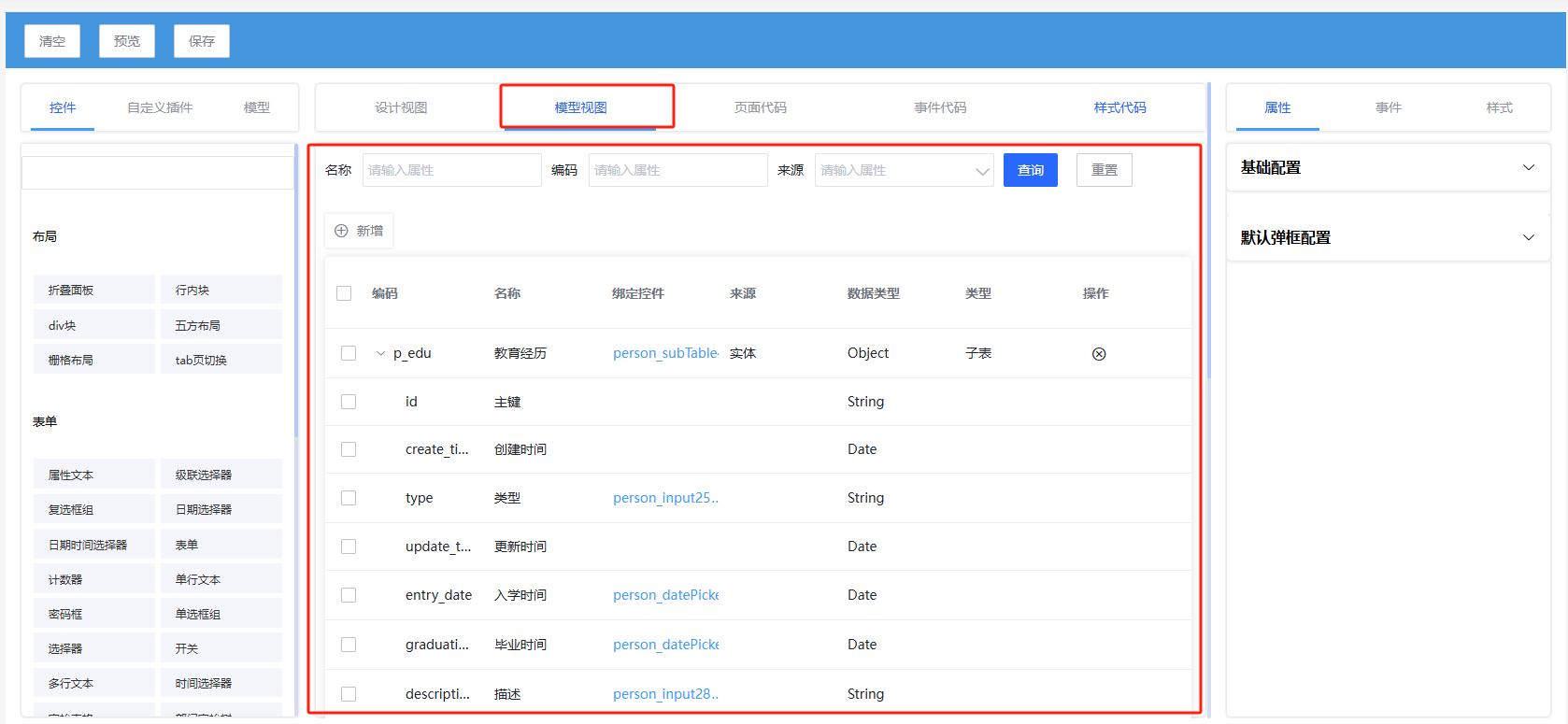Open the 来源 source dropdown
Screen dimensions: 1568x724
pyautogui.click(x=903, y=170)
